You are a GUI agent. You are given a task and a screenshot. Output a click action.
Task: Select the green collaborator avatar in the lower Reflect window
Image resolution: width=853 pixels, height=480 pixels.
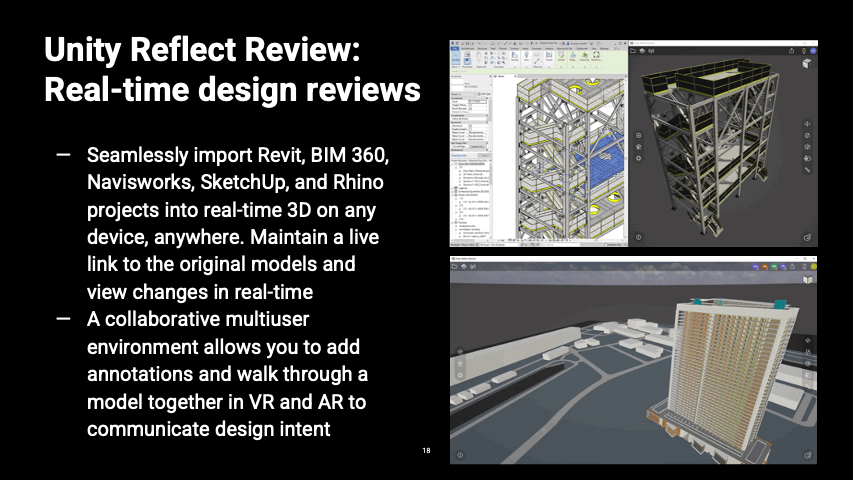pos(774,267)
